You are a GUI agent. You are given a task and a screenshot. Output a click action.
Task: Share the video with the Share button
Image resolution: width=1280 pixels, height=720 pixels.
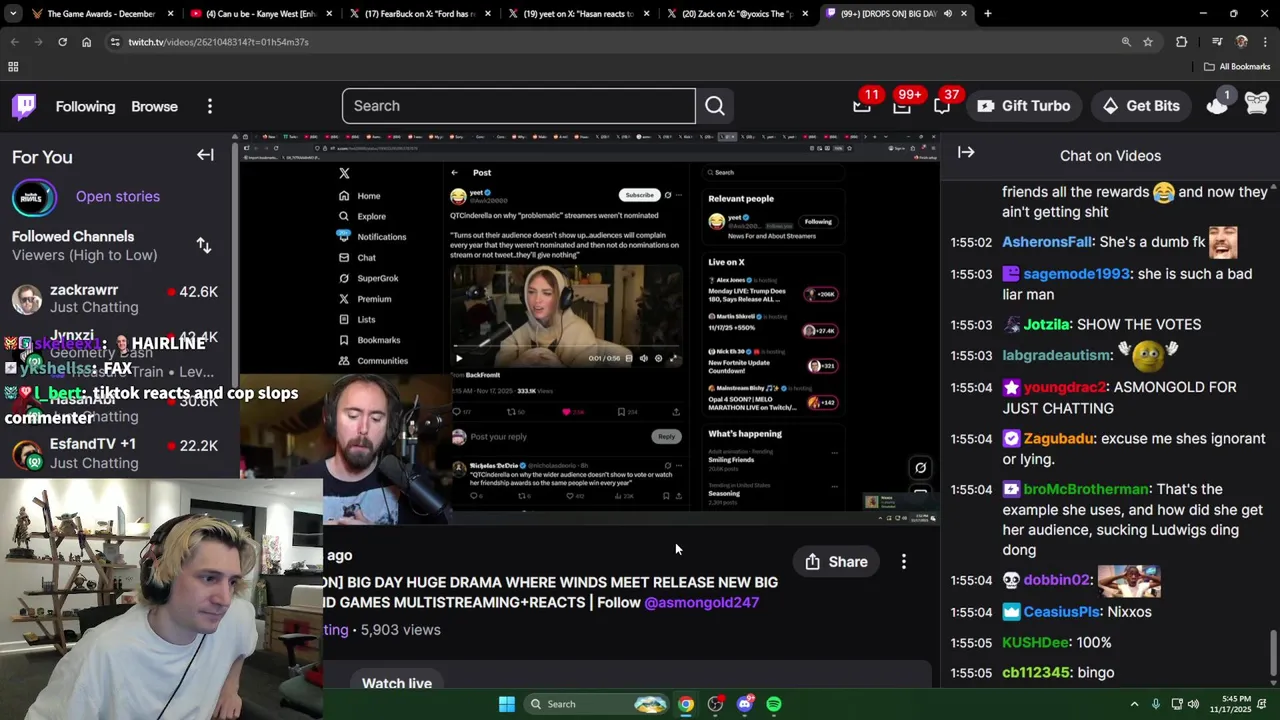836,562
